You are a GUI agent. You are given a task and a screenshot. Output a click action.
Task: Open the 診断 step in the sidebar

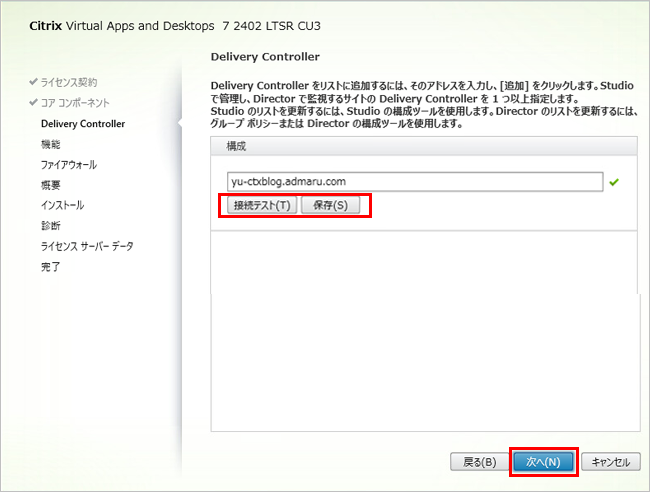point(51,226)
